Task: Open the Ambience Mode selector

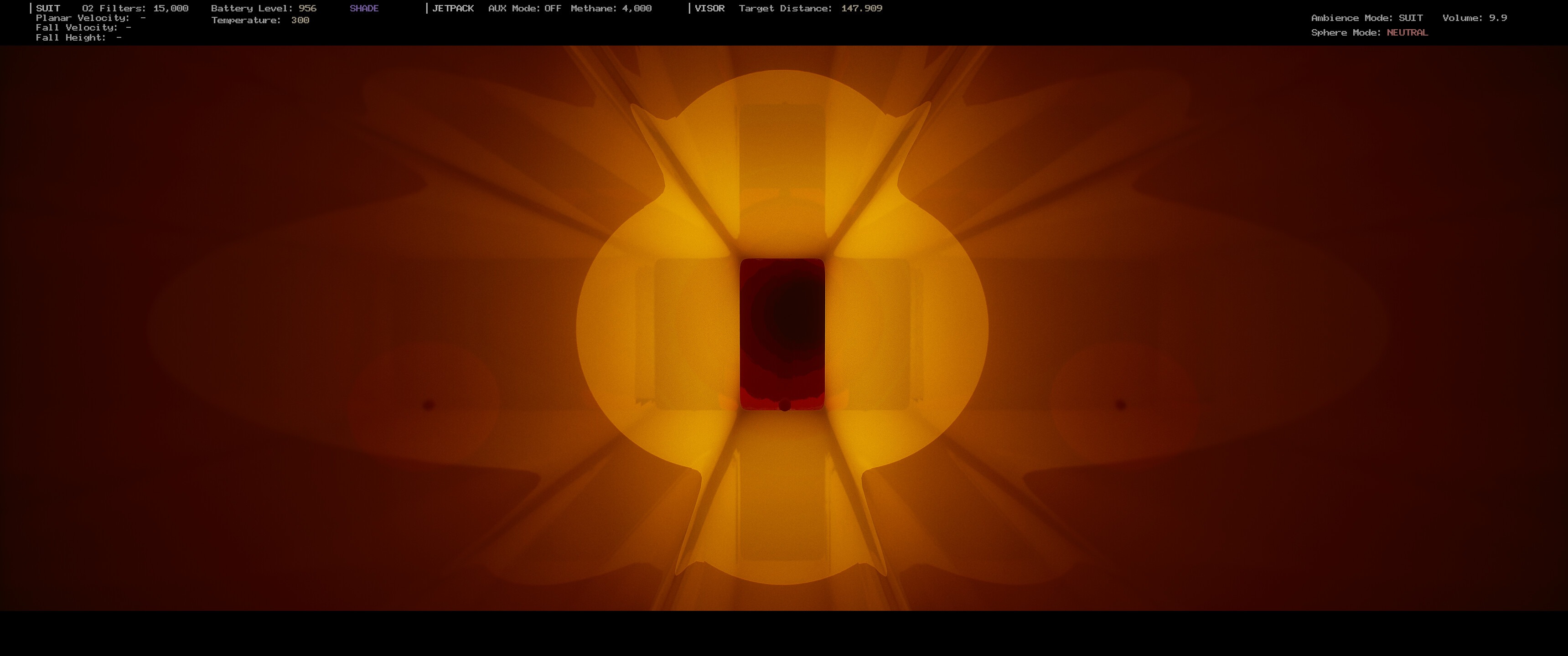Action: 1367,18
